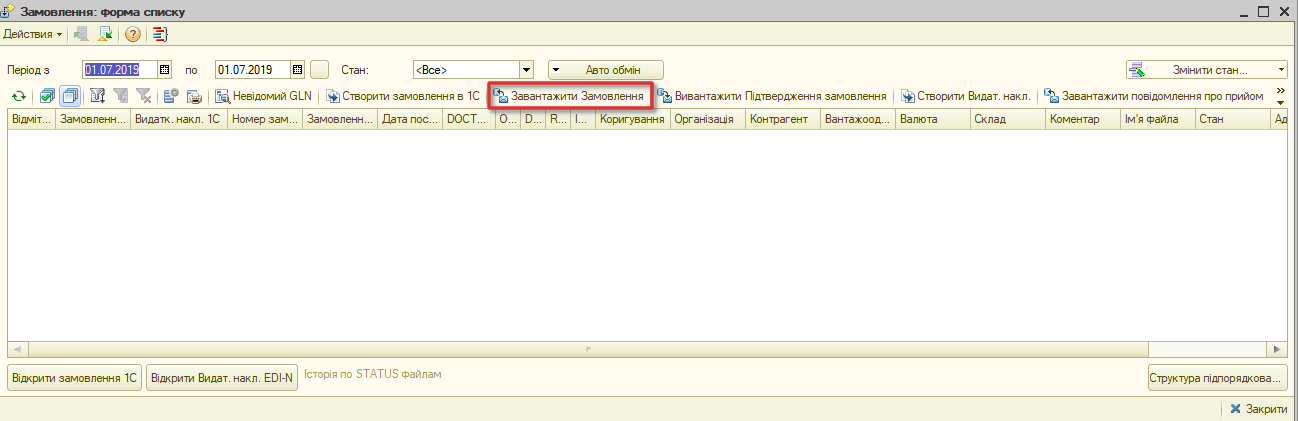Click Завантажити Замовлення button
The height and width of the screenshot is (421, 1298).
[569, 97]
